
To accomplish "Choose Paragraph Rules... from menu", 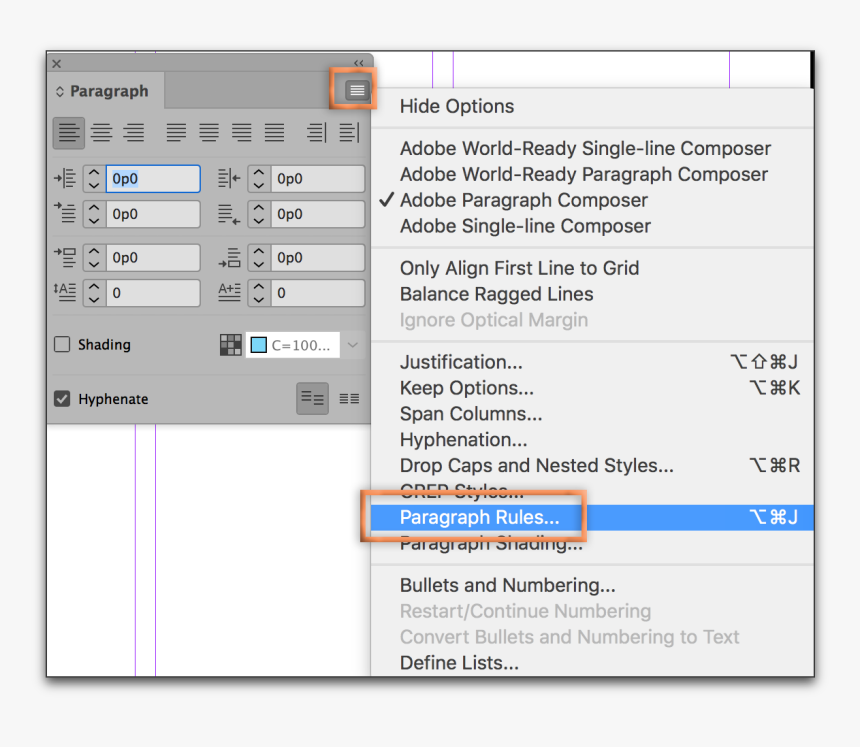I will pyautogui.click(x=592, y=517).
